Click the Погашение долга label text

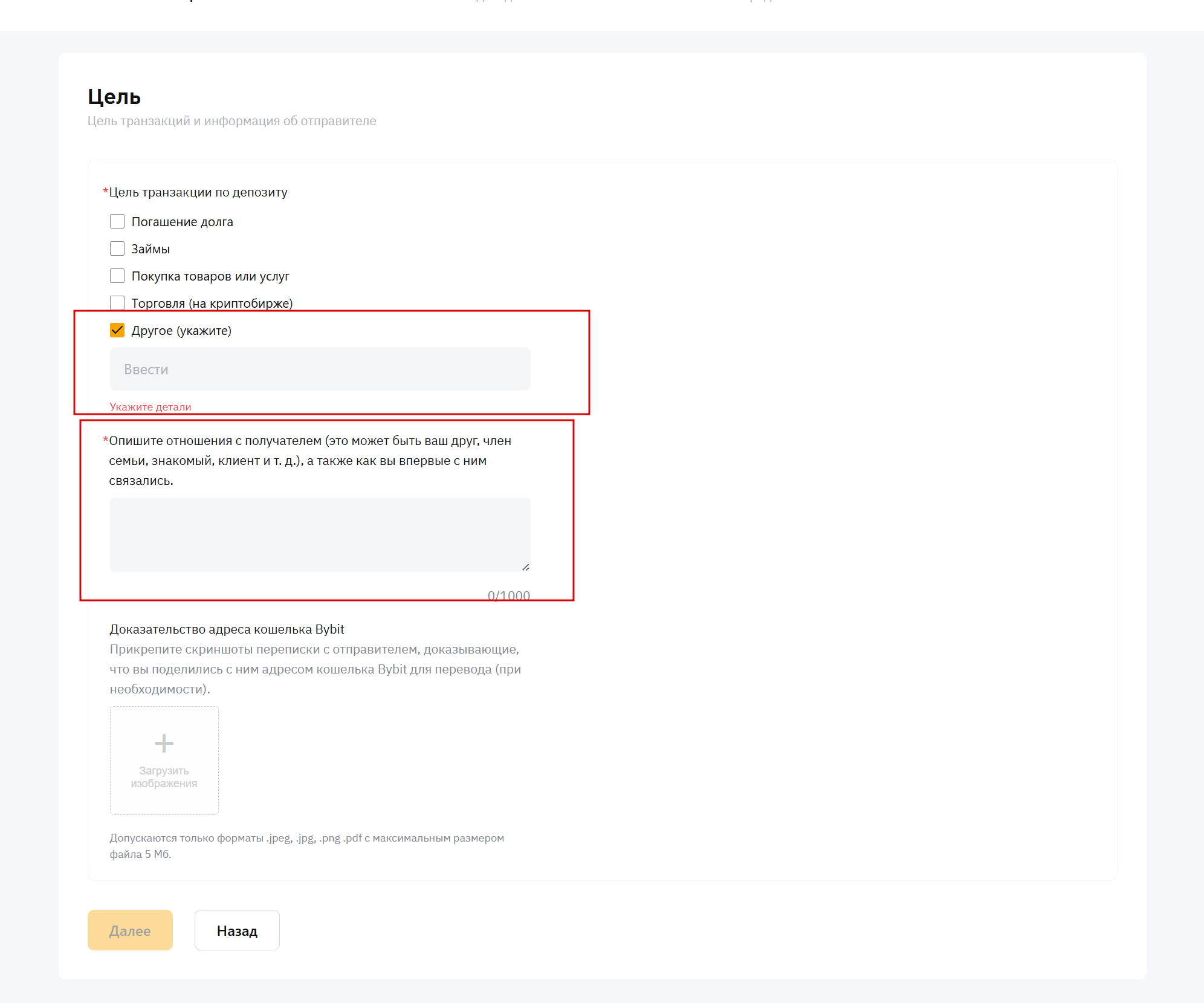182,222
